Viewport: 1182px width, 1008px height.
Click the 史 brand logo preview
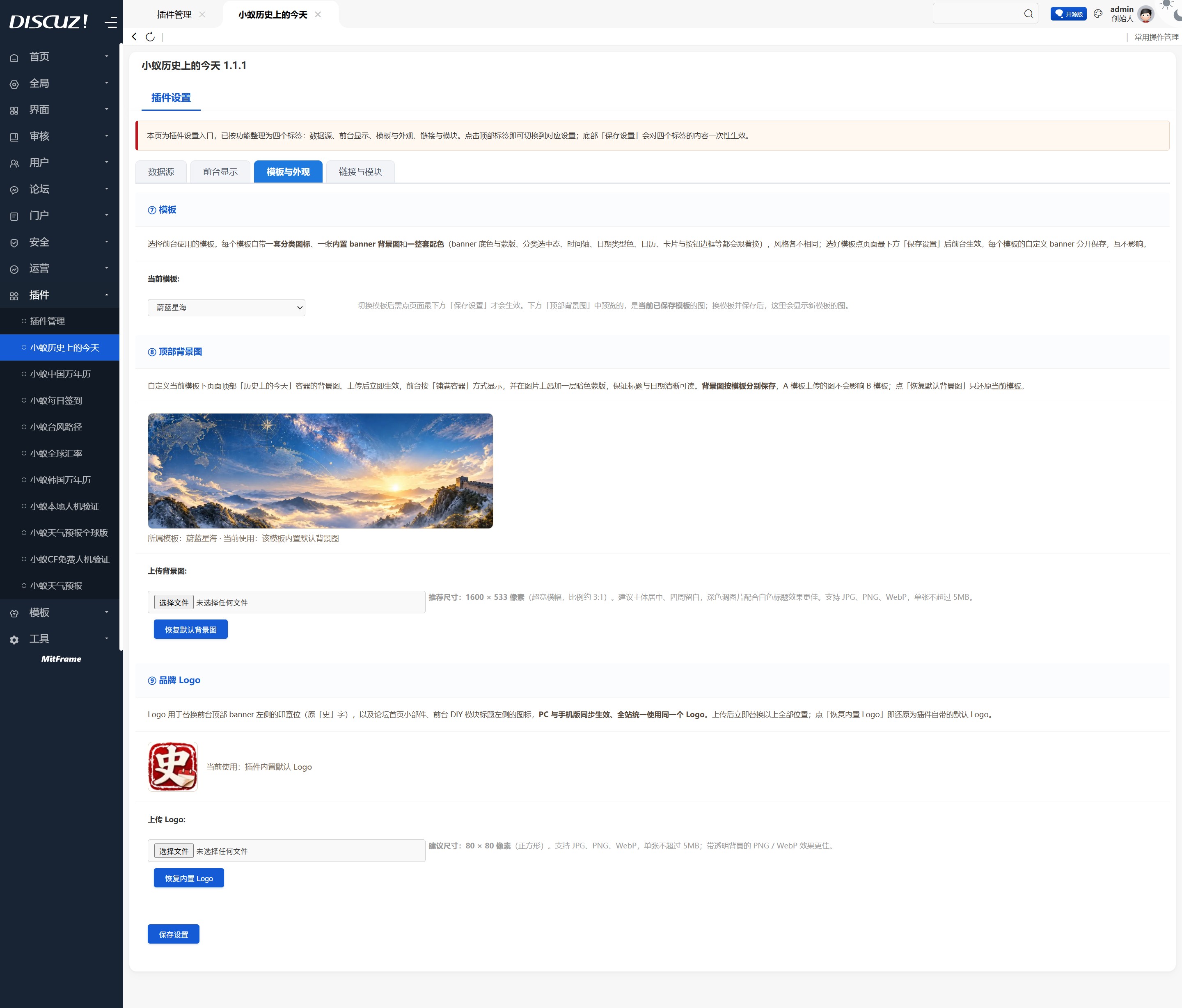pyautogui.click(x=173, y=767)
